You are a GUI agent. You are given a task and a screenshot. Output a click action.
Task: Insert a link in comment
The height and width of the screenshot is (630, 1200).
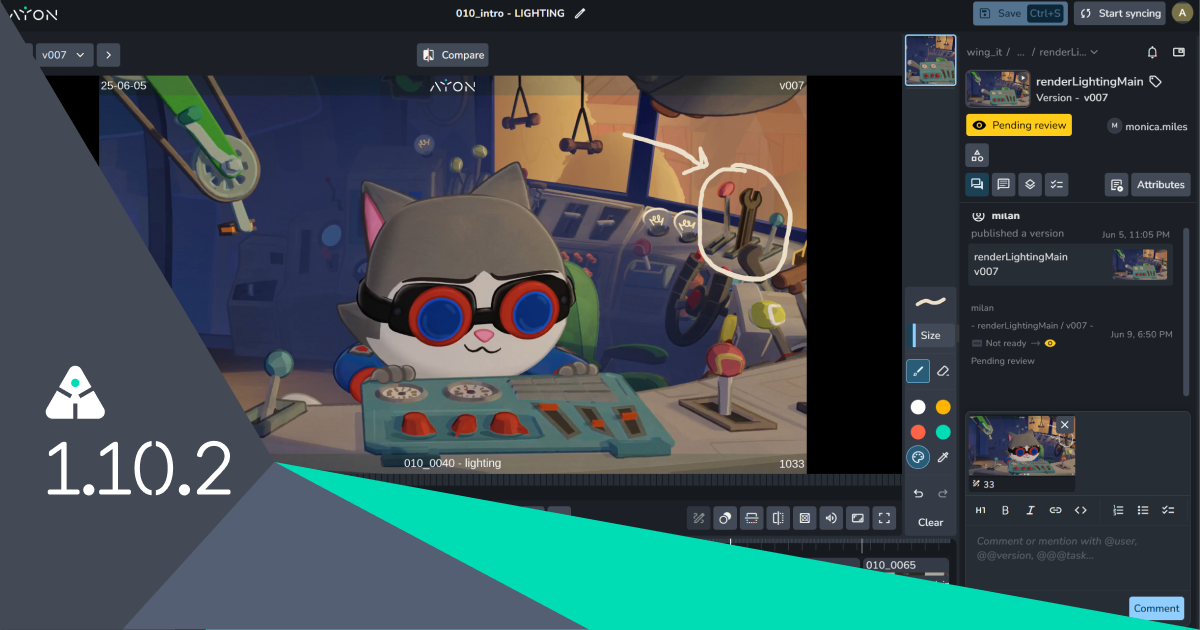[1055, 510]
